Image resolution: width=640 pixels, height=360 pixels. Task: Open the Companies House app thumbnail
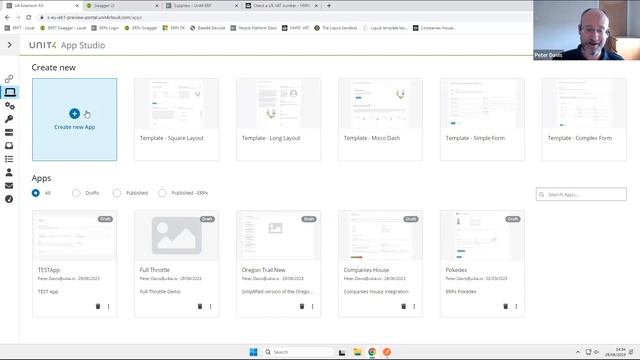click(380, 236)
